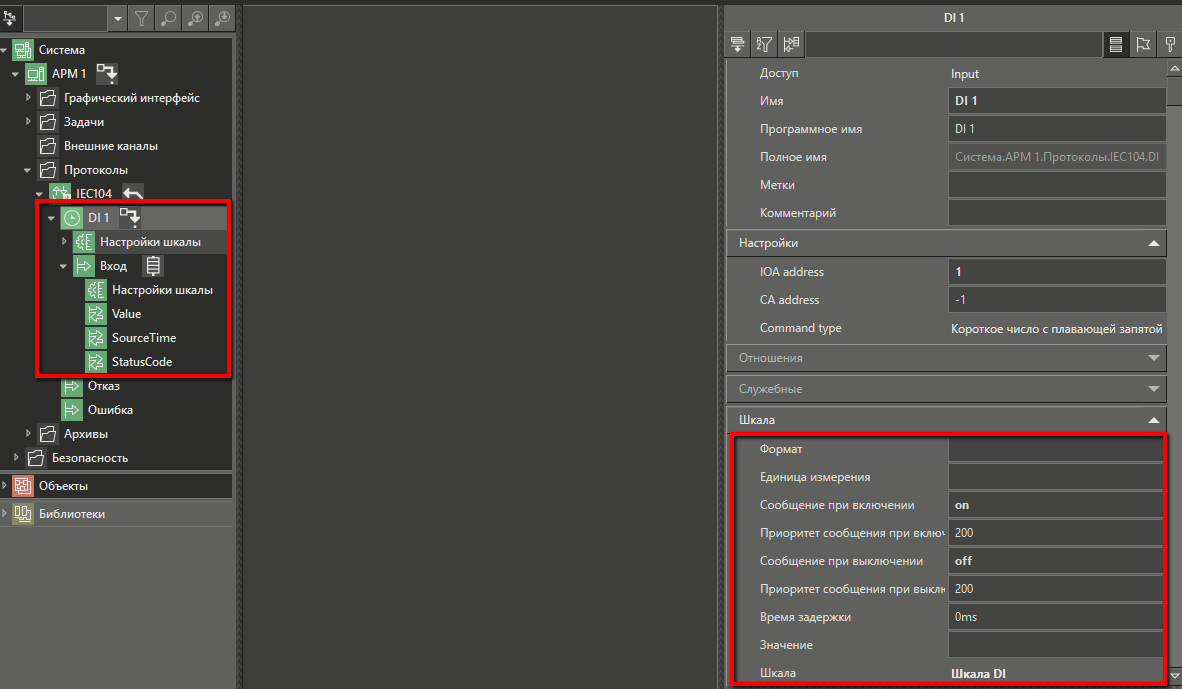
Task: Click the search previous (up arrow) icon
Action: 196,18
